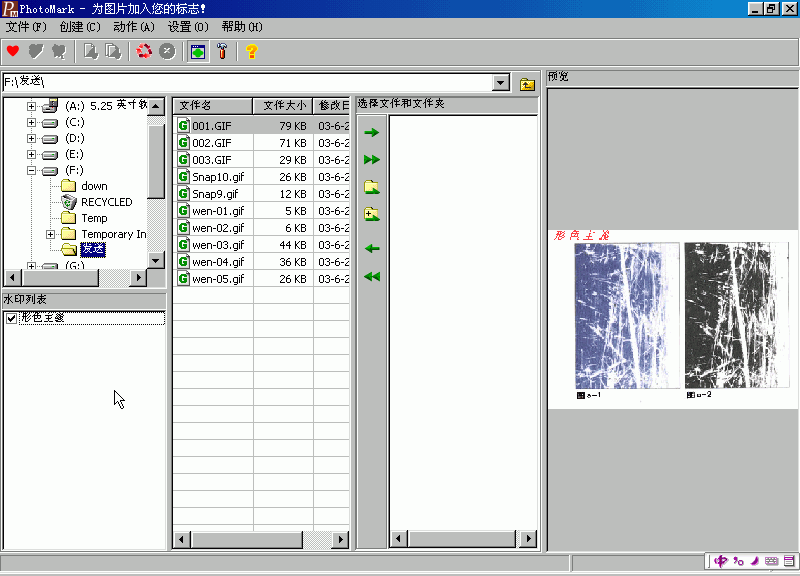Viewport: 800px width, 576px height.
Task: Click the third gray heart toolbar icon
Action: [x=59, y=51]
